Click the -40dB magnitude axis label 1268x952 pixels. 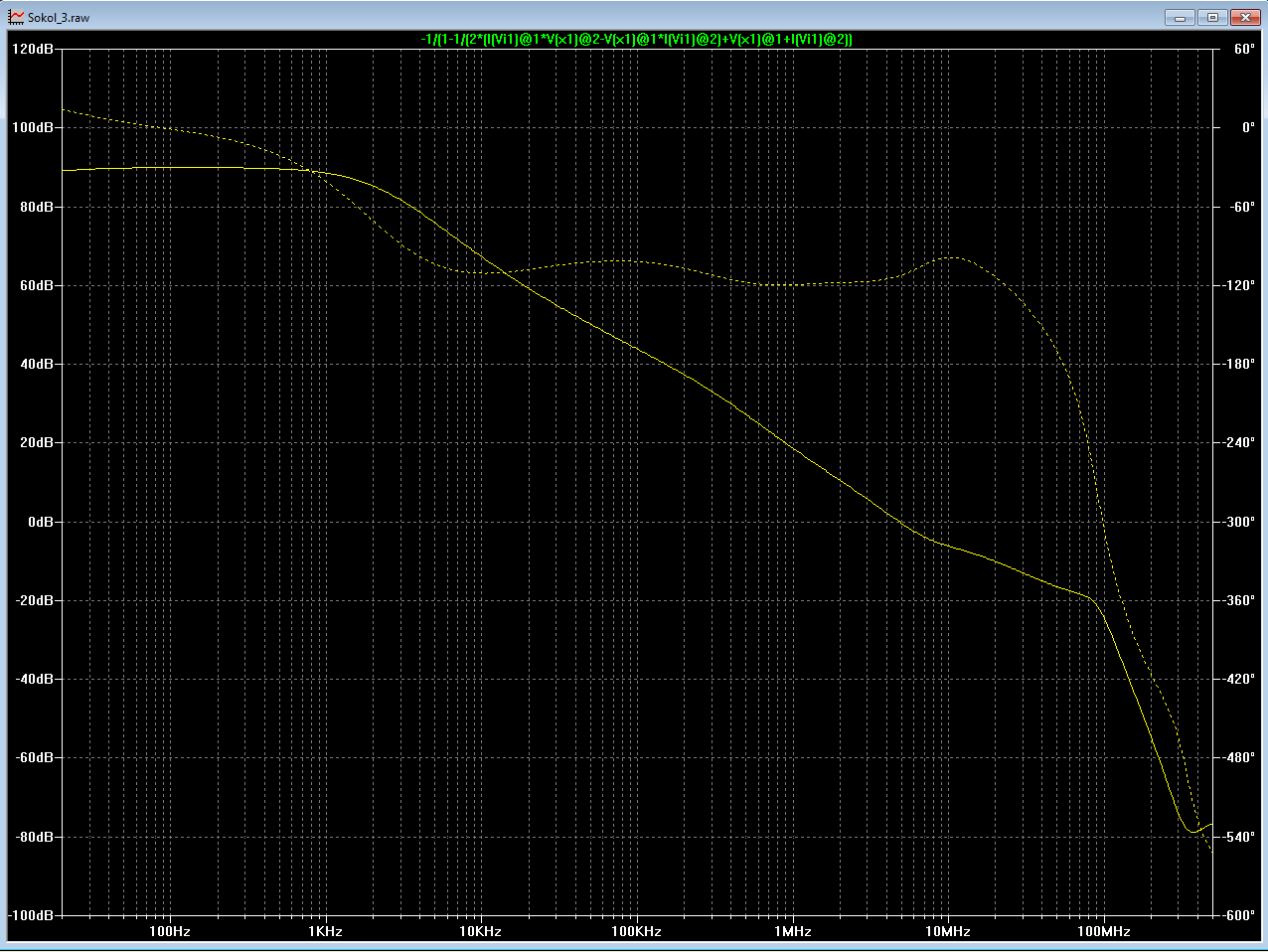pyautogui.click(x=34, y=679)
